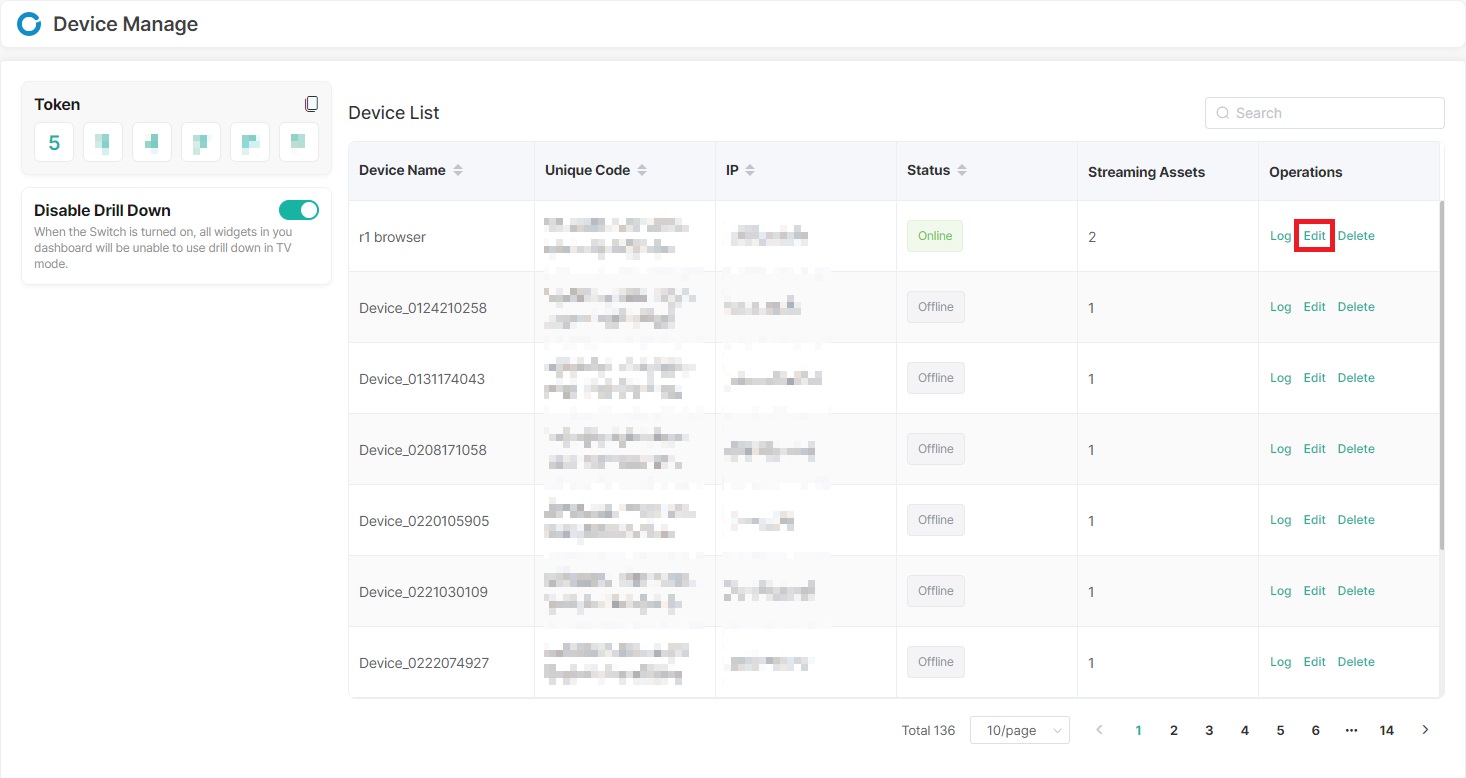Open the 10/page size dropdown

(1019, 730)
